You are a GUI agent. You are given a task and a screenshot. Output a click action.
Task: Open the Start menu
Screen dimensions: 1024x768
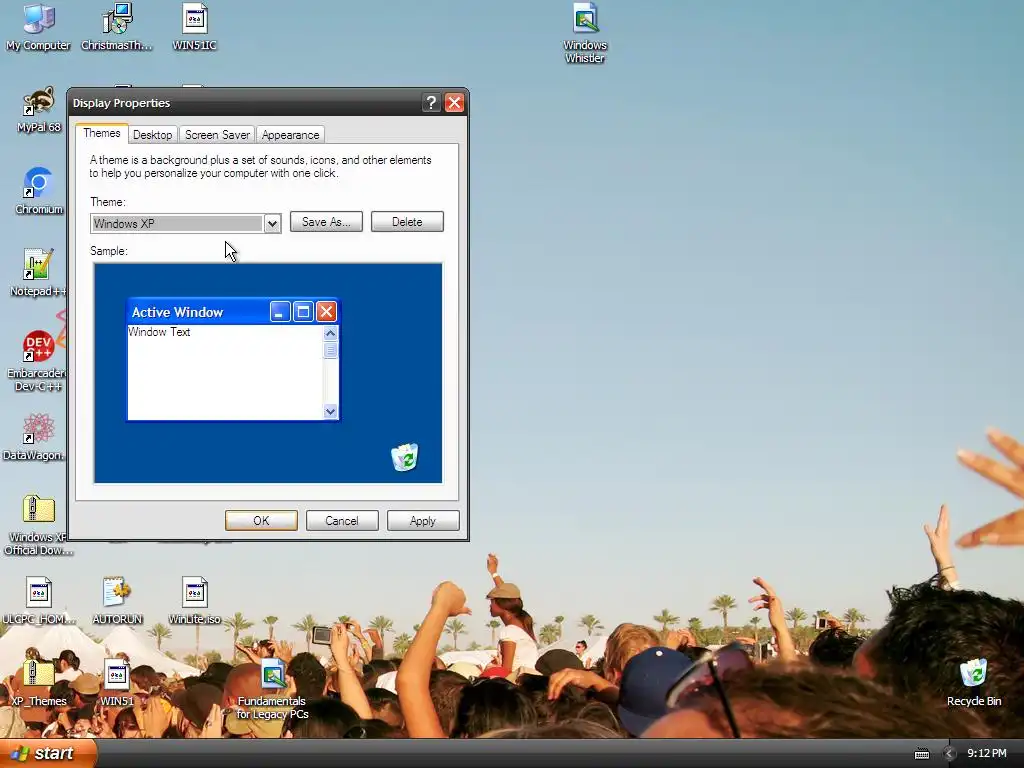[48, 754]
